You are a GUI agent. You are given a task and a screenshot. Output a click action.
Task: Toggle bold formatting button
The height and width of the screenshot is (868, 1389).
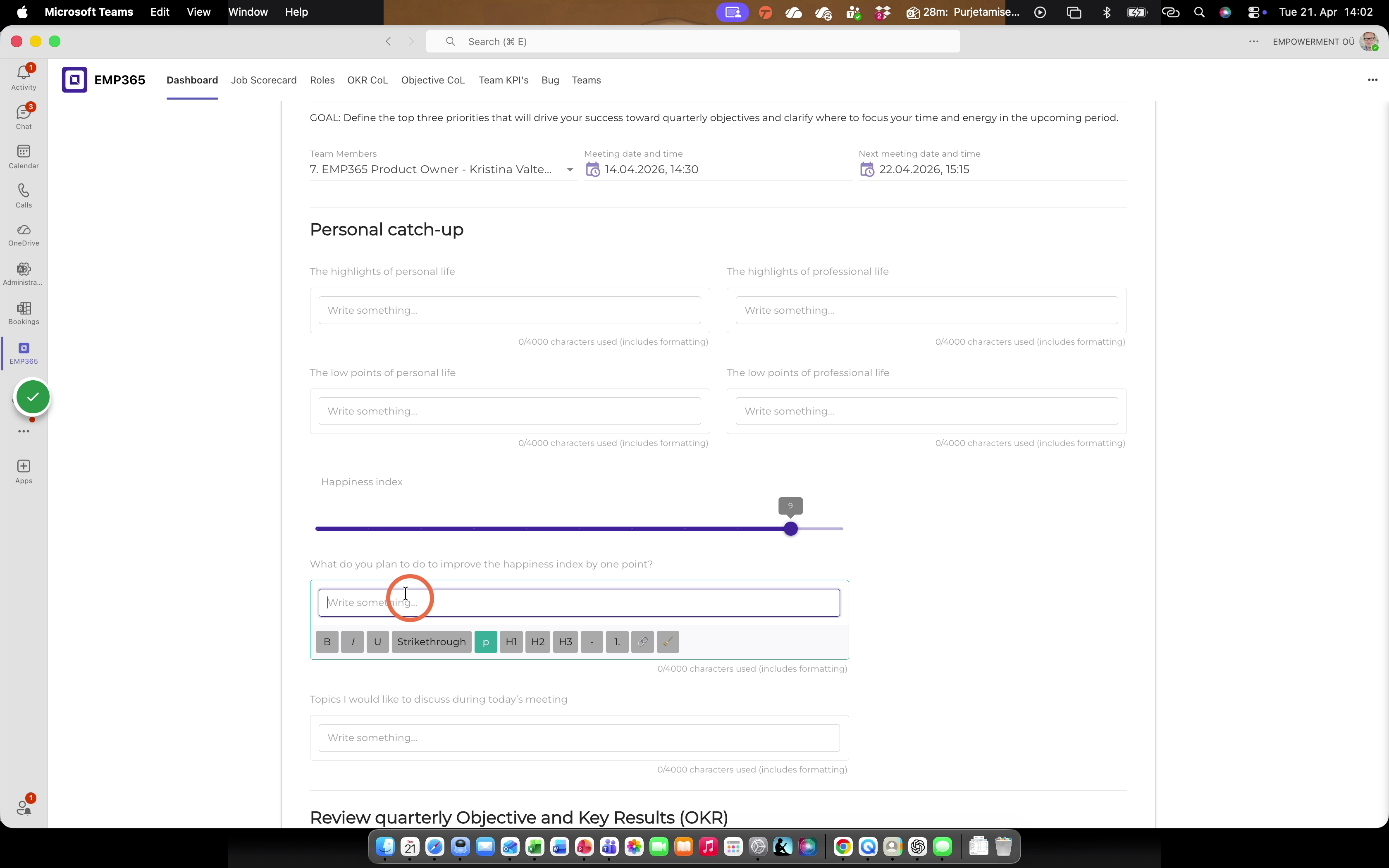327,642
